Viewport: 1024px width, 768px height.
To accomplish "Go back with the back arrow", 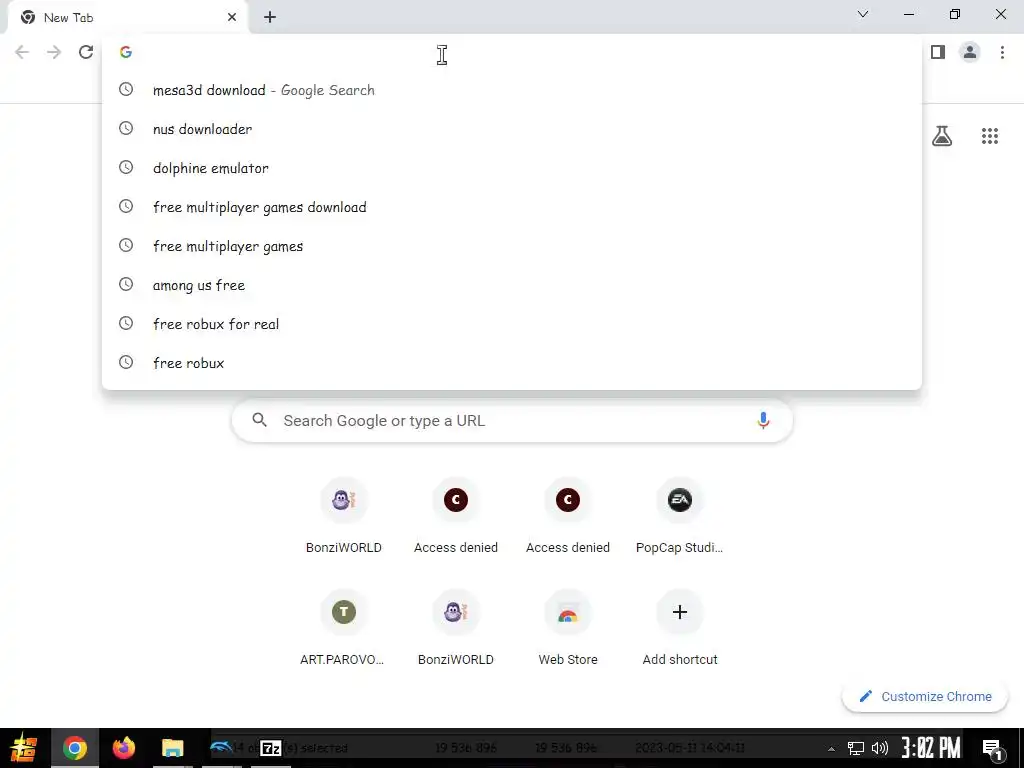I will 22,52.
